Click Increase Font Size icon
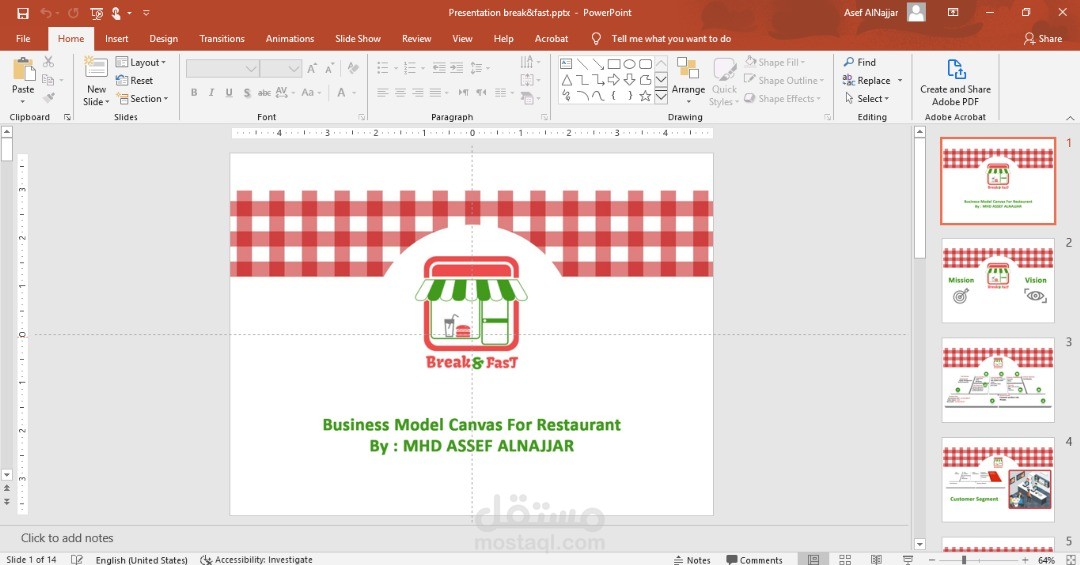Viewport: 1080px width, 565px height. [x=313, y=68]
